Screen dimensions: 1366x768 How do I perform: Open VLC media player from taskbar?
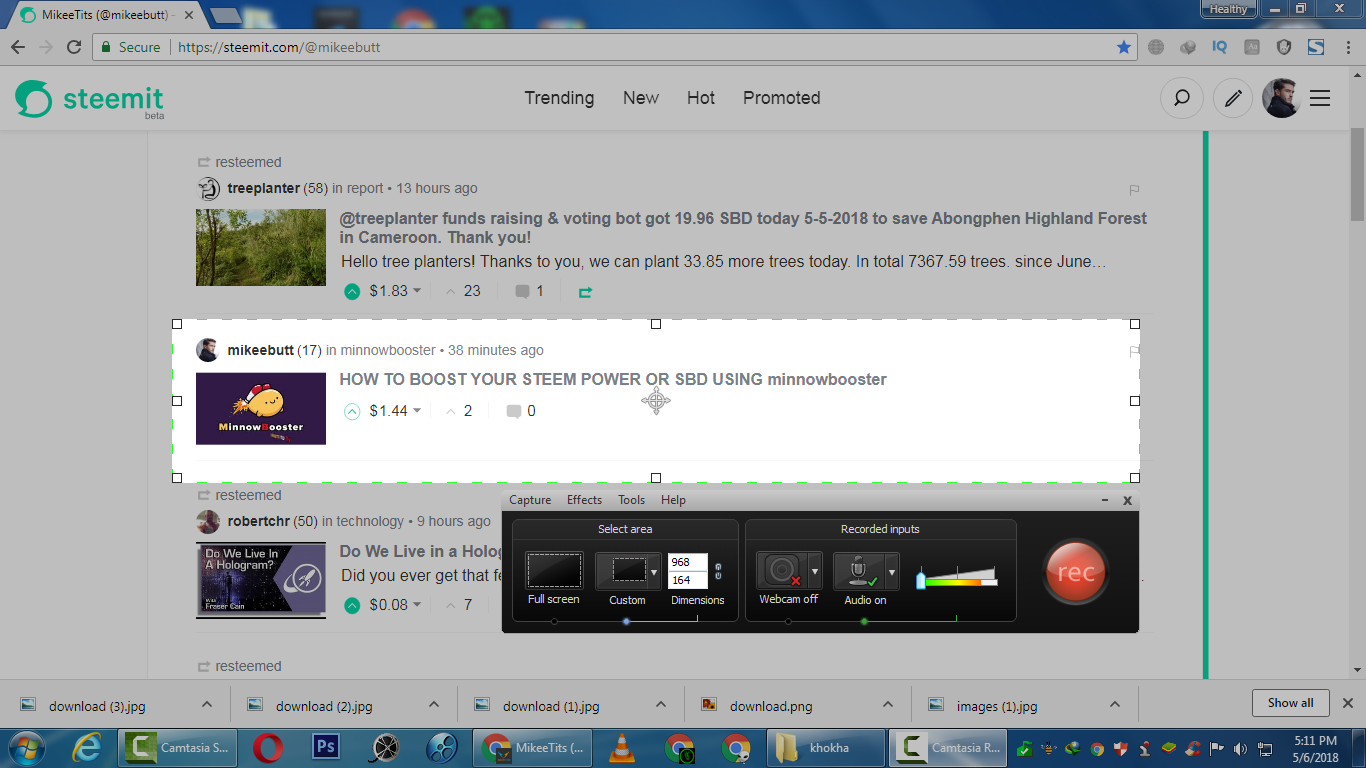point(622,748)
